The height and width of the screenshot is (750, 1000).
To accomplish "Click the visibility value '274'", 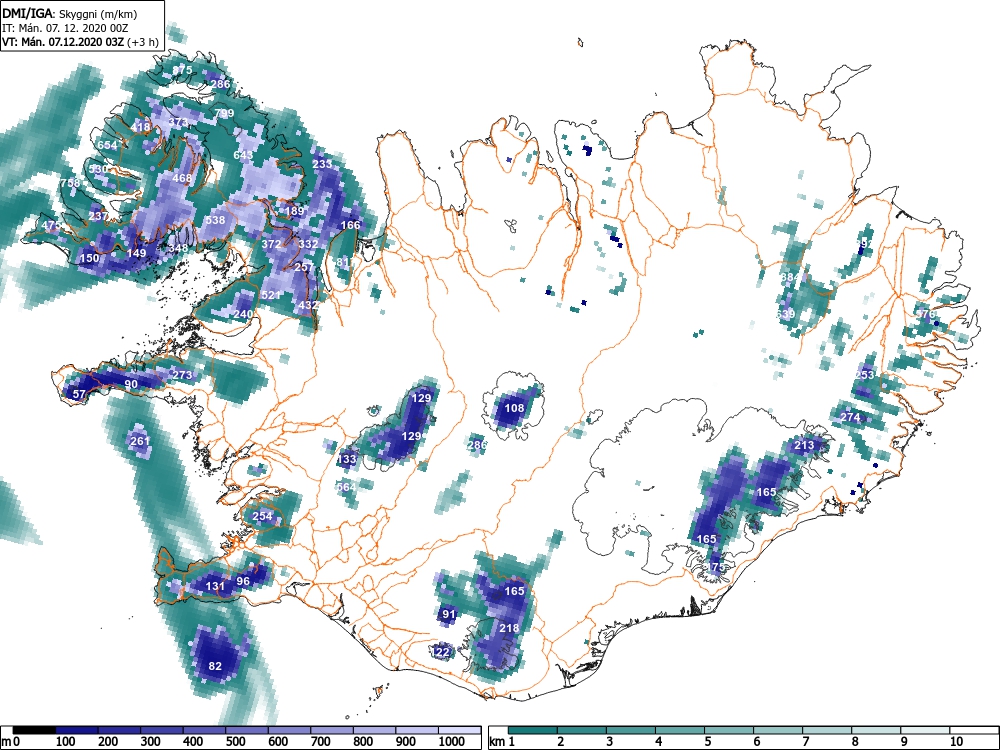I will pyautogui.click(x=850, y=417).
